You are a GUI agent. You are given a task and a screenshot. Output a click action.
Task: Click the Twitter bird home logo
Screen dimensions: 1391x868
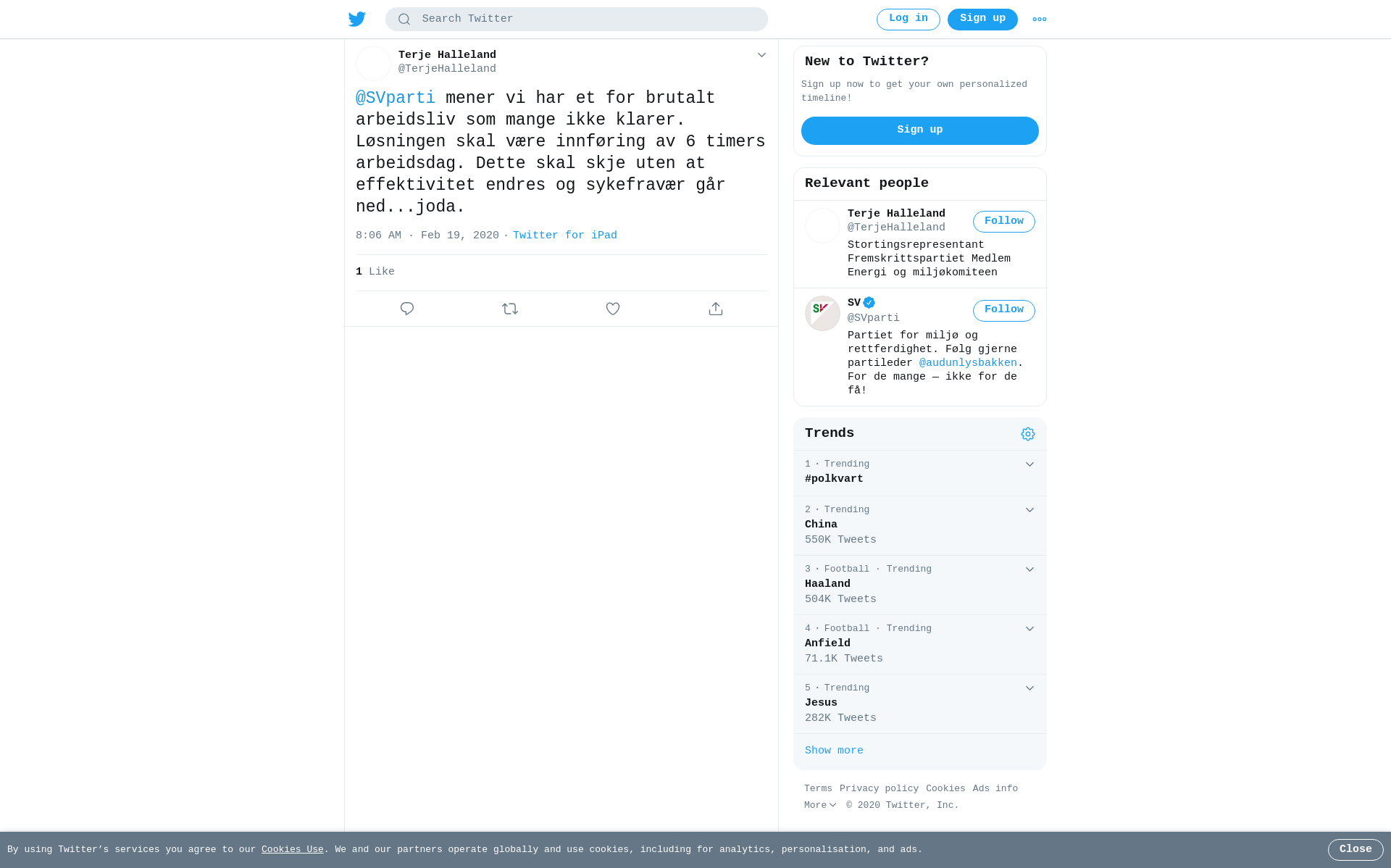click(x=357, y=19)
